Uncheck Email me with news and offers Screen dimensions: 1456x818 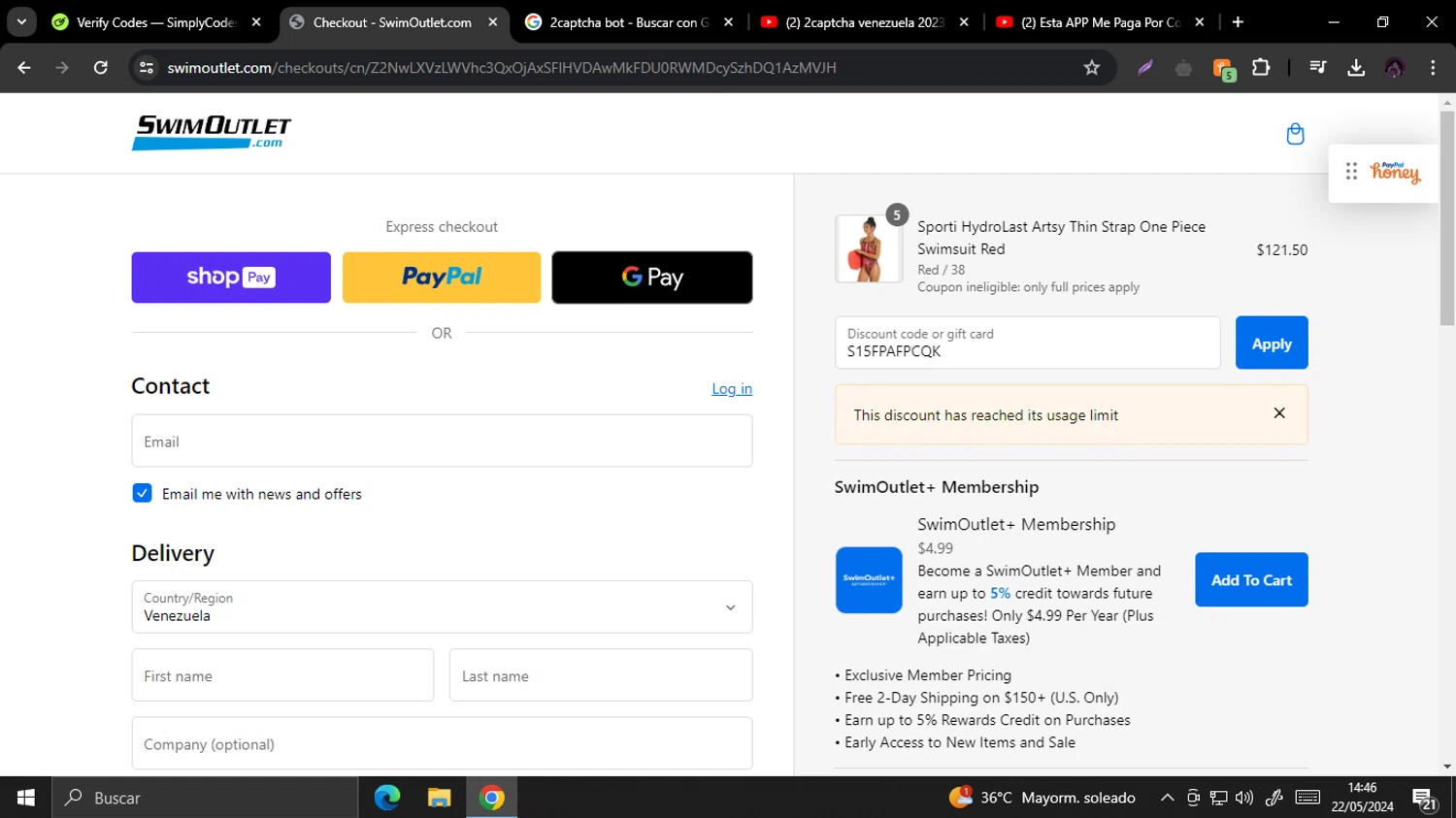pos(142,493)
